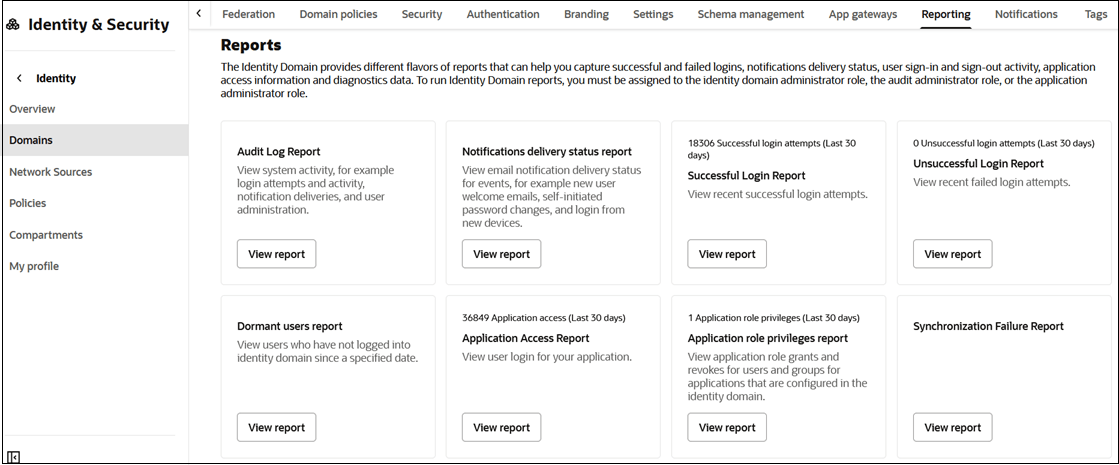
Task: Collapse the sidebar using bottom-left icon
Action: [13, 457]
